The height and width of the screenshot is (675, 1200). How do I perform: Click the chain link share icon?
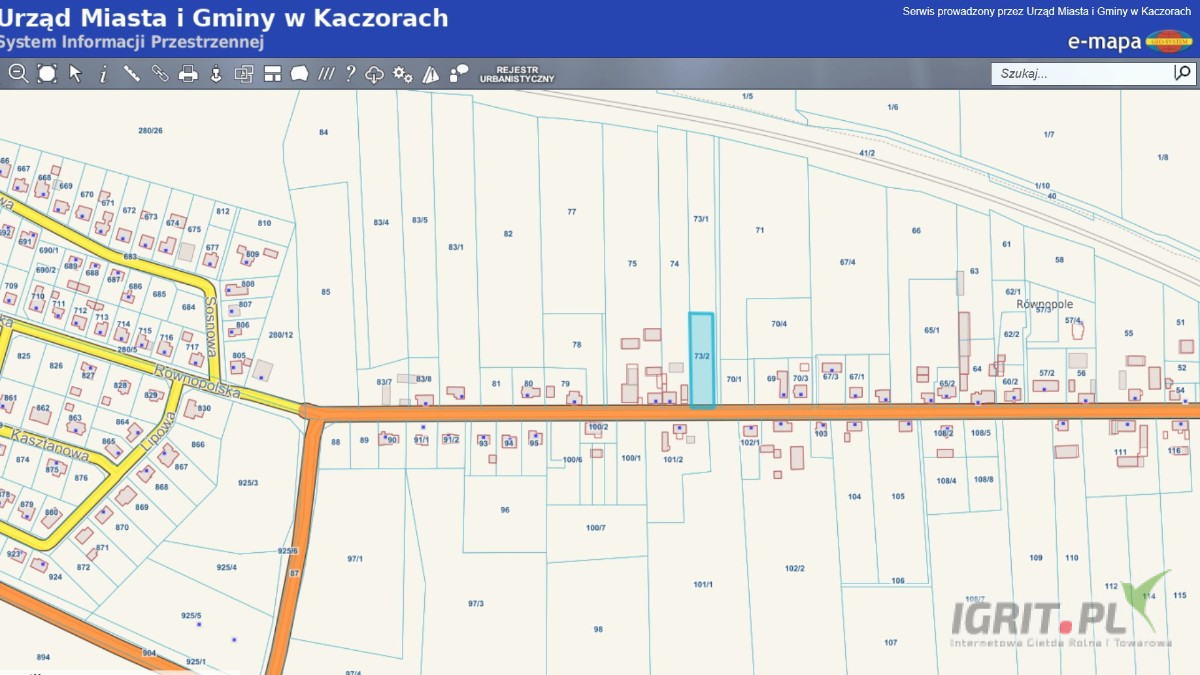pos(159,73)
